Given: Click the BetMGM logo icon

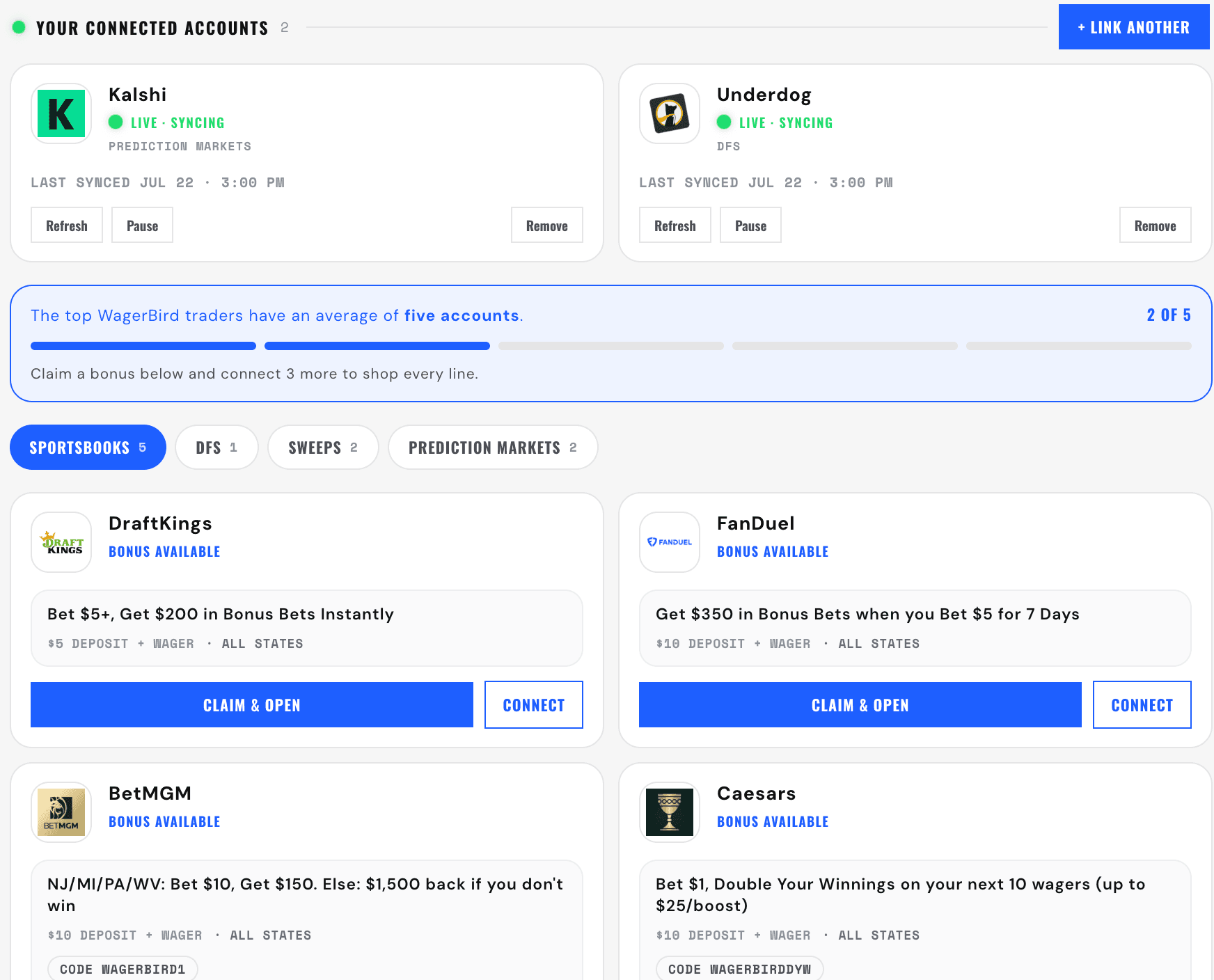Looking at the screenshot, I should (x=61, y=812).
